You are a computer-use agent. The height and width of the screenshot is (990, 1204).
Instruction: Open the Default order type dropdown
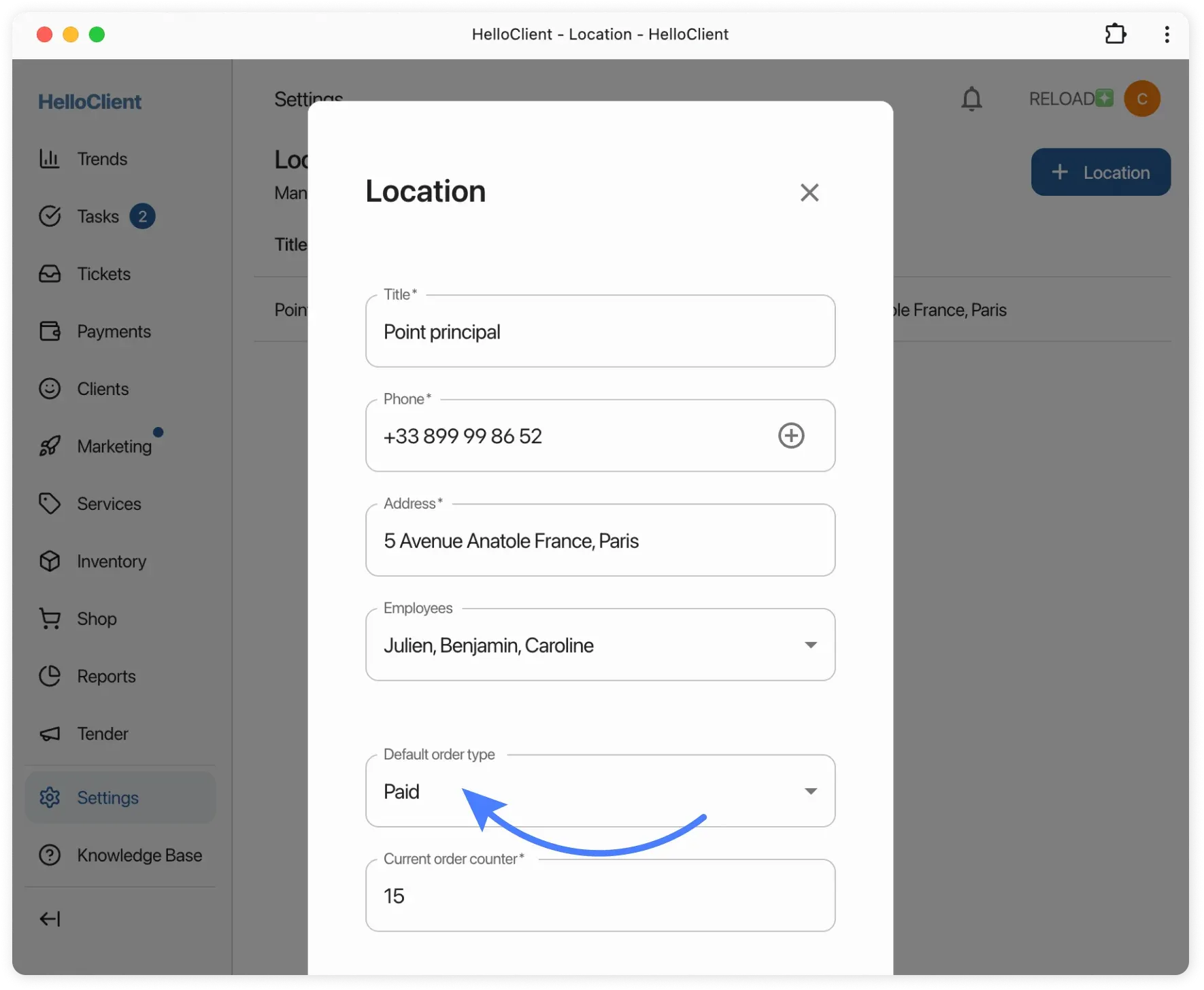click(x=810, y=791)
